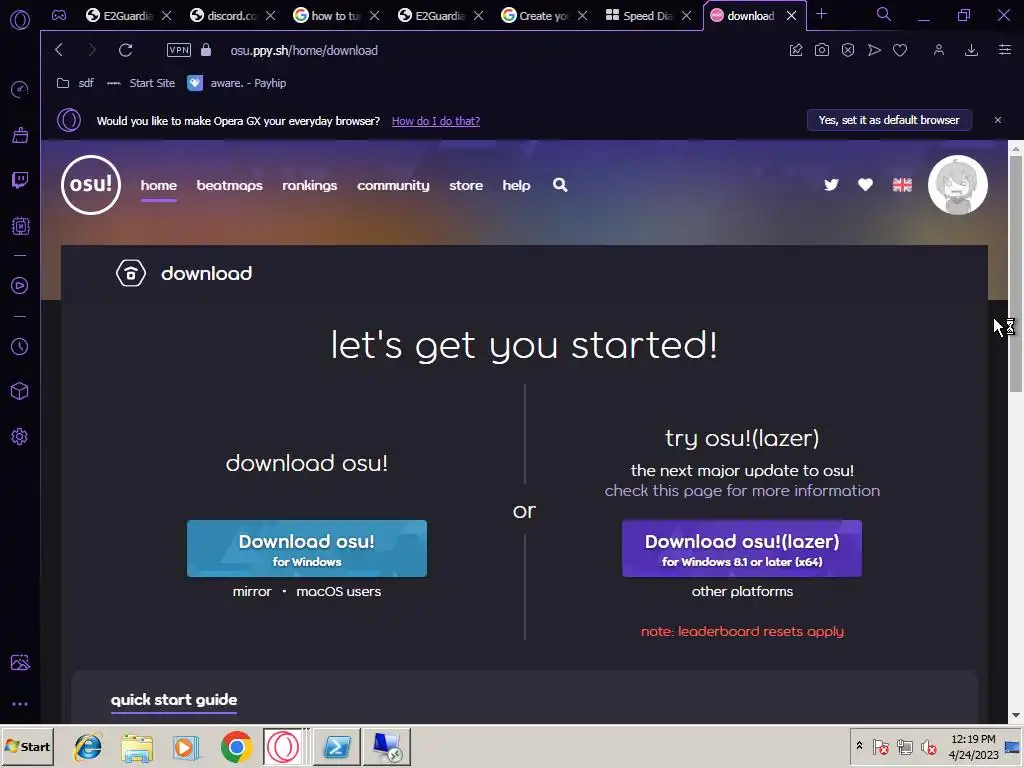Image resolution: width=1024 pixels, height=768 pixels.
Task: Open GX Corner gamepad icon
Action: pos(59,15)
